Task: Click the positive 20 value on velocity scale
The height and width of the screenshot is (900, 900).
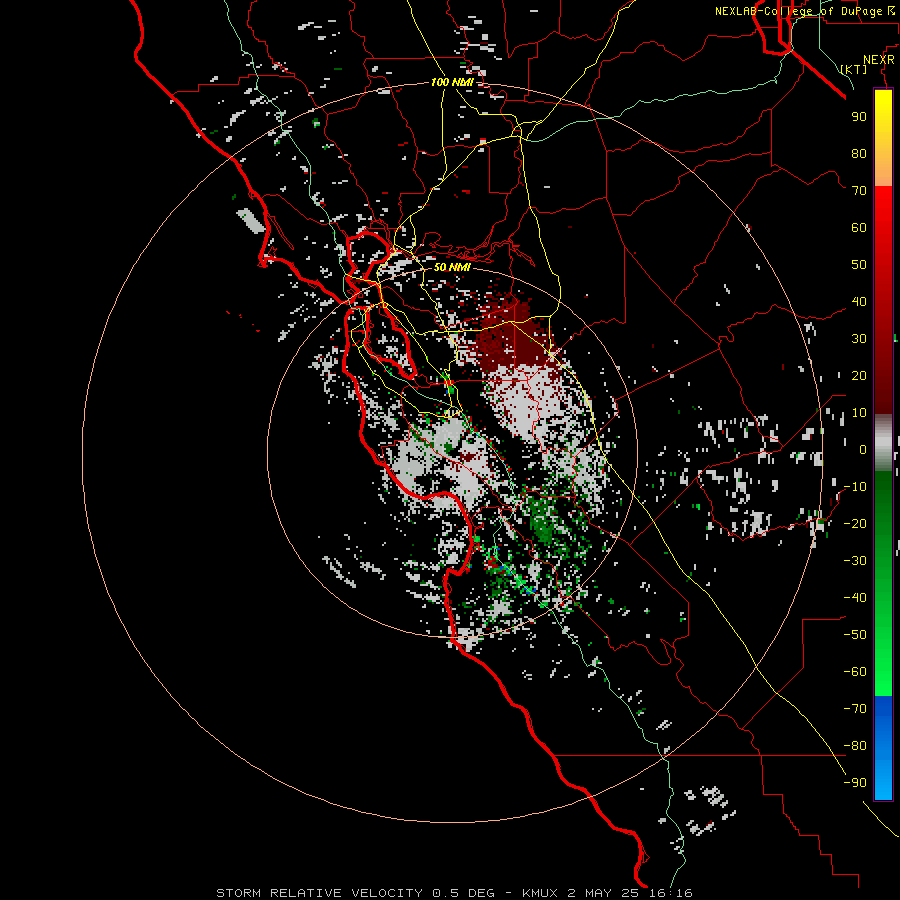Action: click(x=859, y=376)
